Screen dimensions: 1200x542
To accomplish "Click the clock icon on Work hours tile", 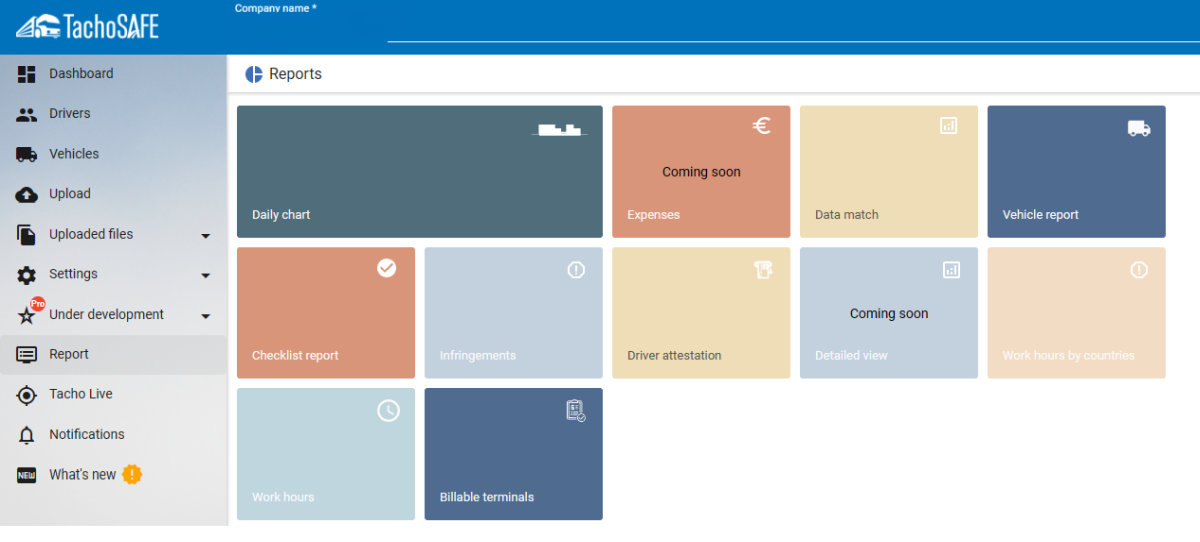I will tap(388, 411).
